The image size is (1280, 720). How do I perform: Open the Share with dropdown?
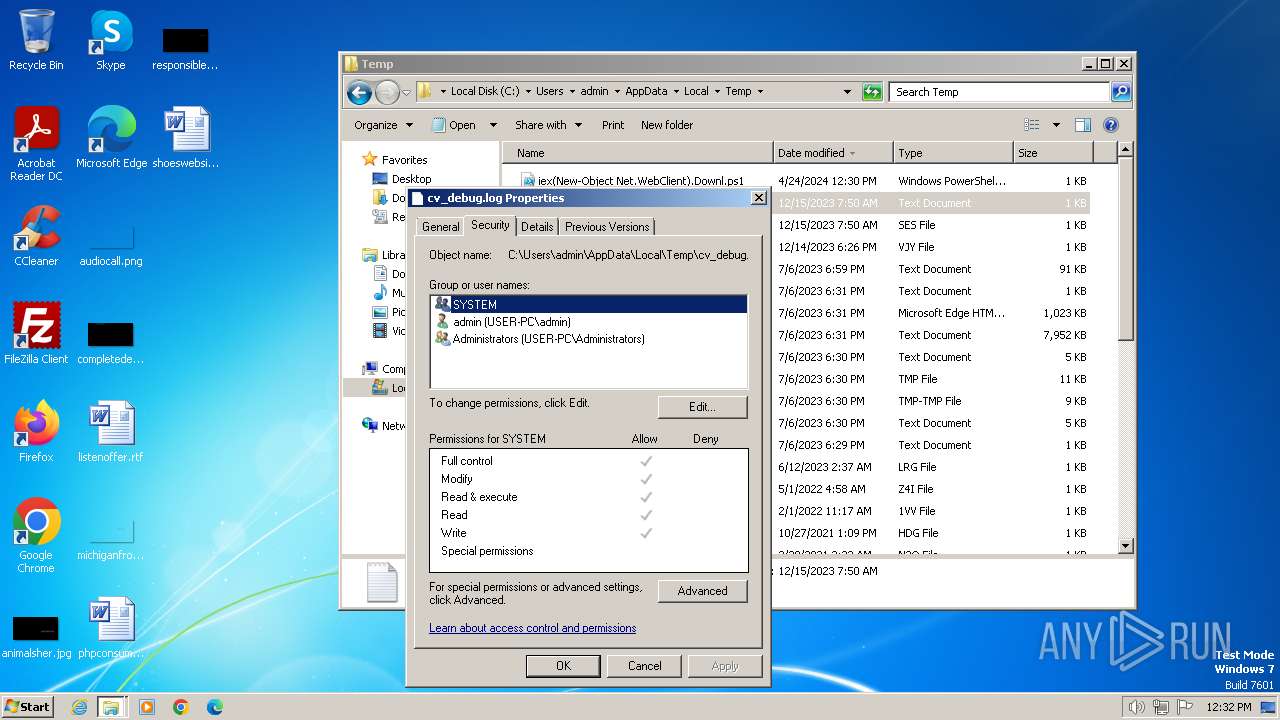tap(548, 125)
